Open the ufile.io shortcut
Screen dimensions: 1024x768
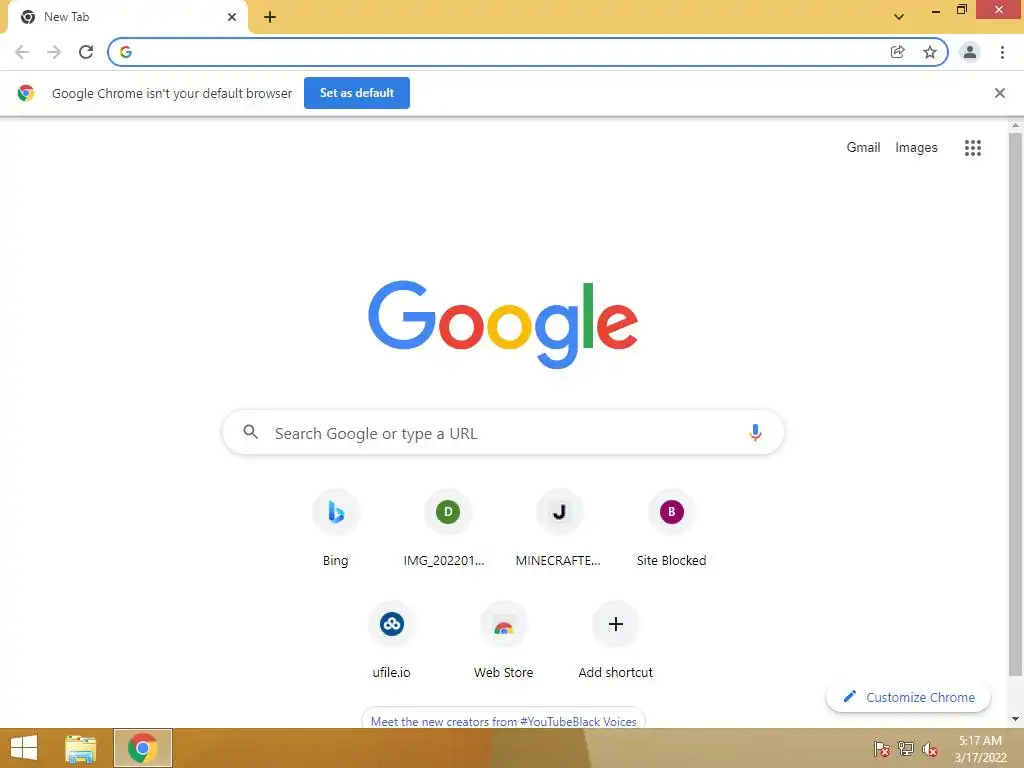tap(391, 641)
